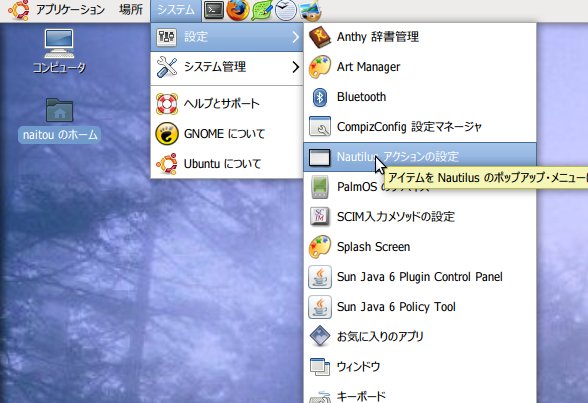Launch Art Manager

coord(420,67)
